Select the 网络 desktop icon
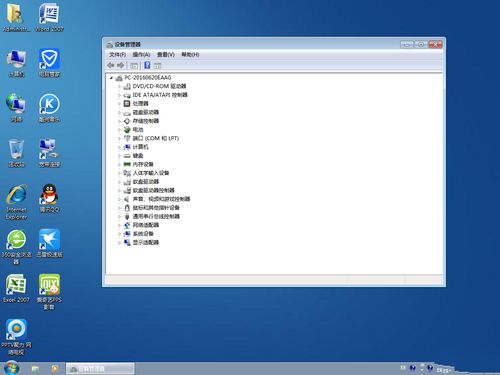This screenshot has width=500, height=375. [x=16, y=108]
